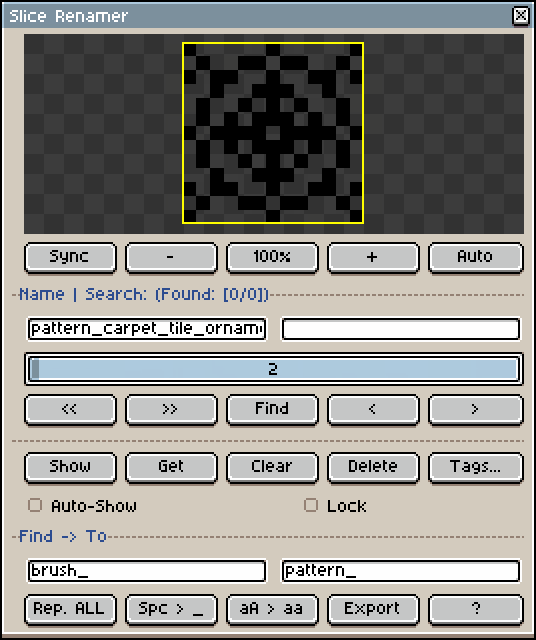Select Auto zoom button

pyautogui.click(x=476, y=257)
